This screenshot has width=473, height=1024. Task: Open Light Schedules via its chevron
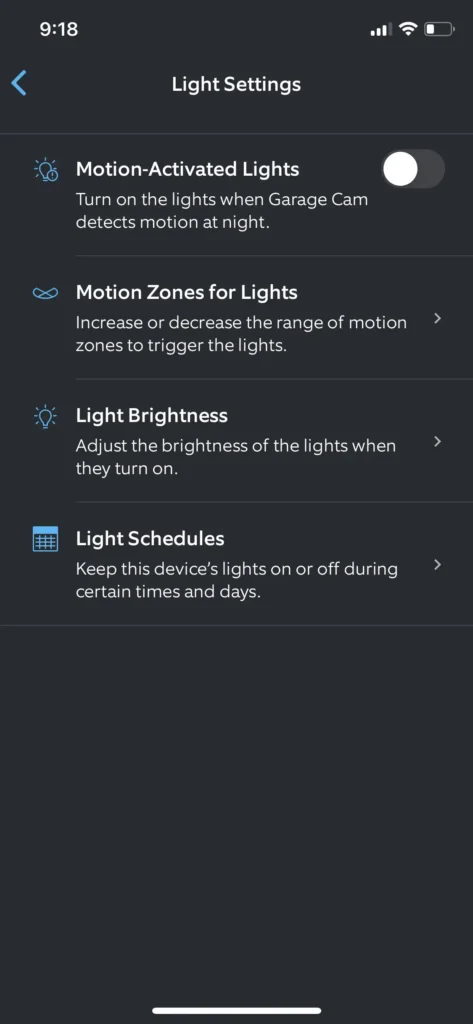[x=438, y=565]
